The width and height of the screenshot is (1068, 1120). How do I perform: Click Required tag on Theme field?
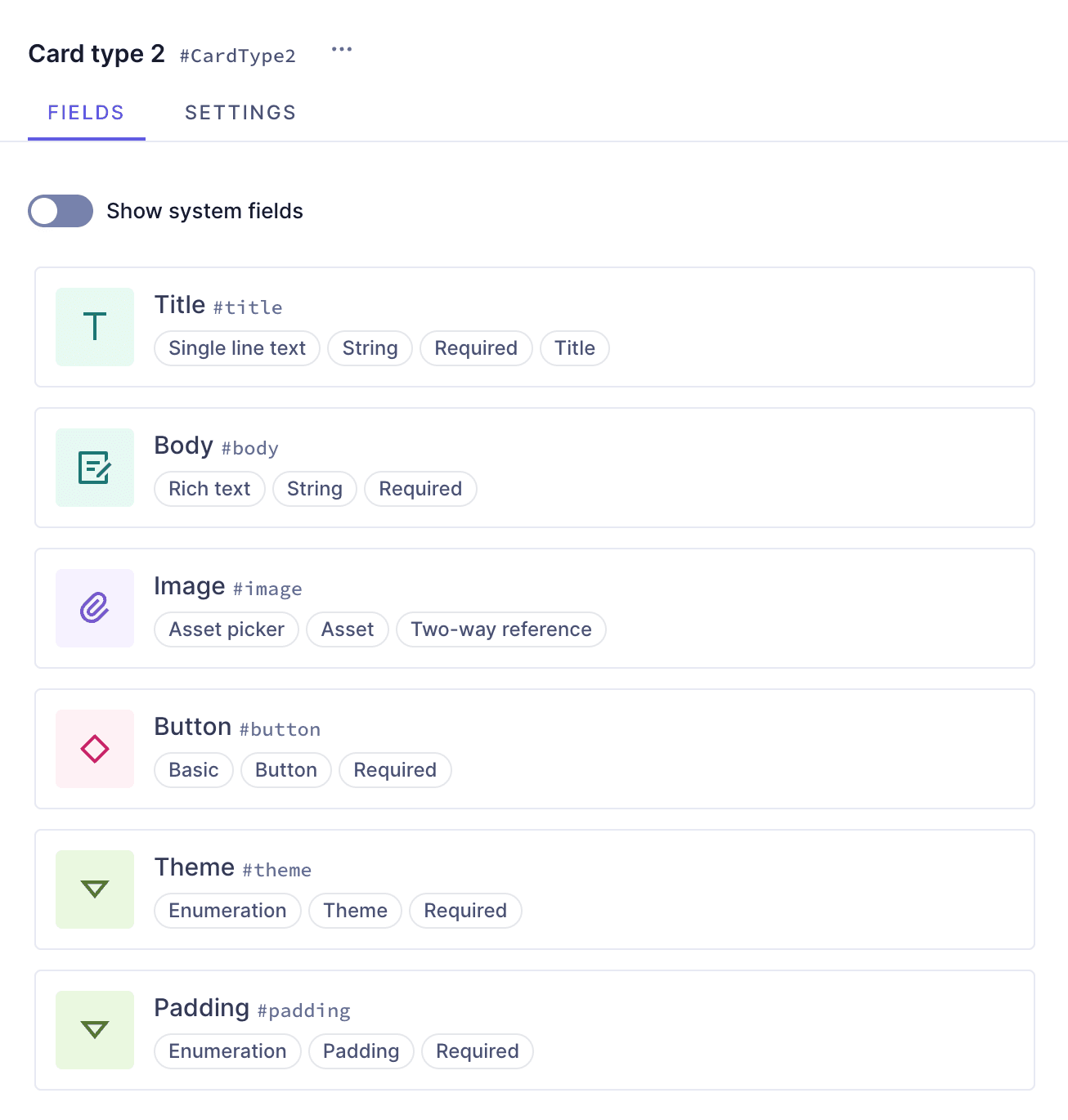[465, 911]
